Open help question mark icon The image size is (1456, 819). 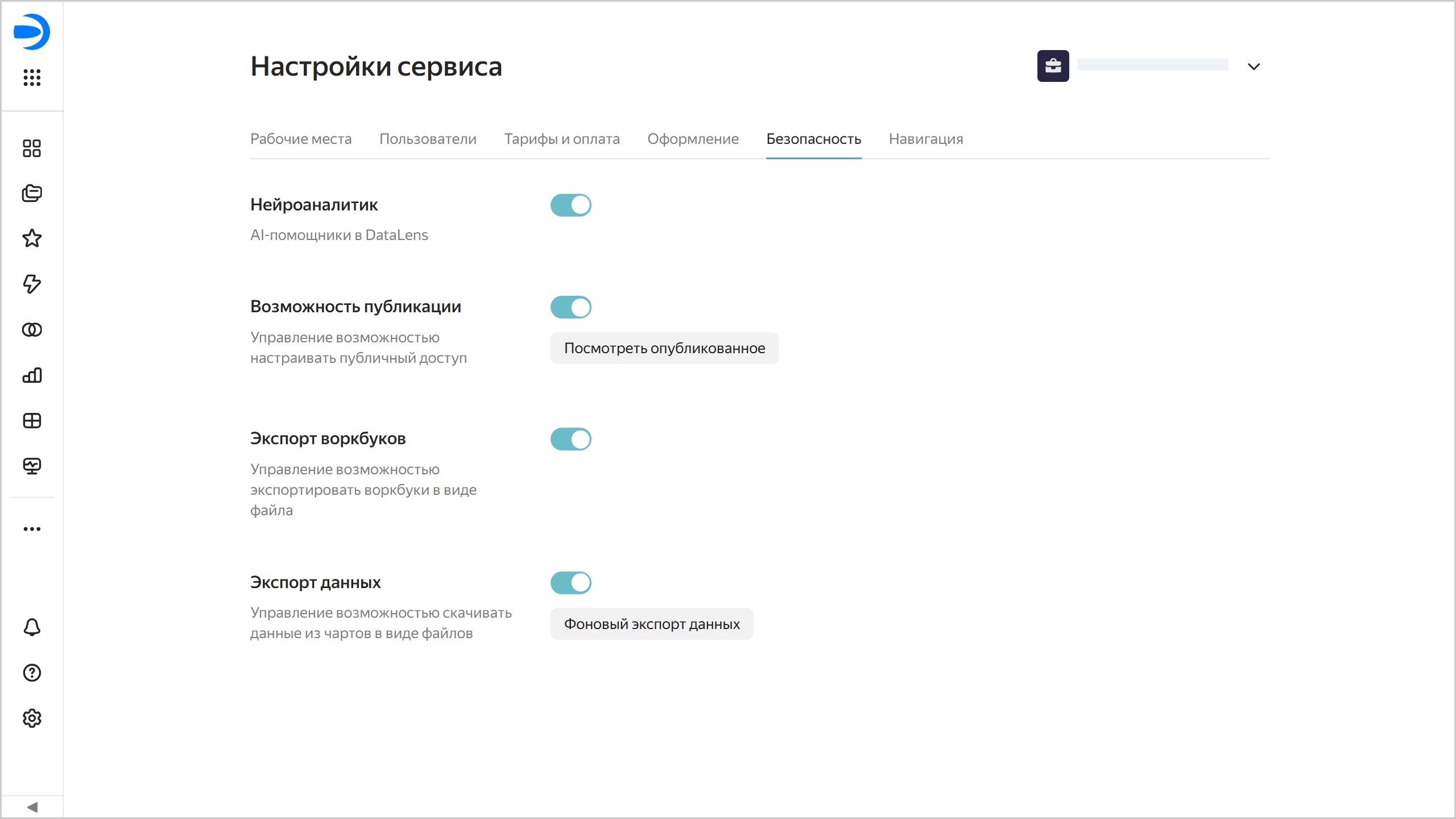(x=32, y=673)
